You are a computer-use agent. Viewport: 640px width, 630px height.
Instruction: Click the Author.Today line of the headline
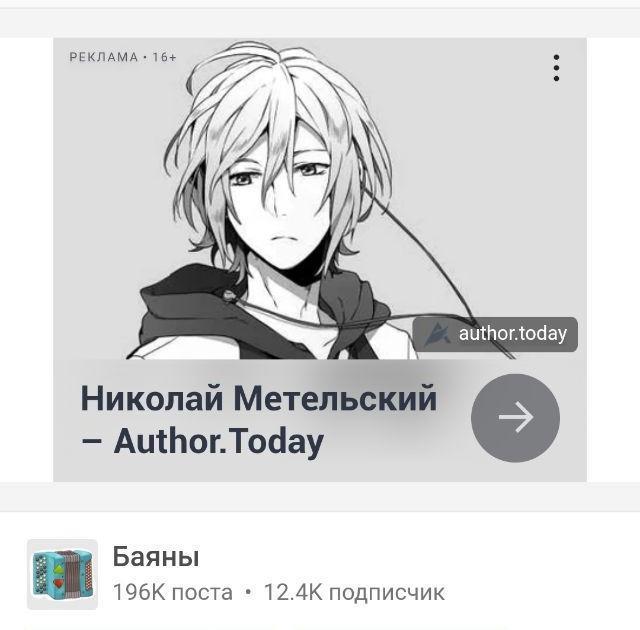pyautogui.click(x=202, y=442)
